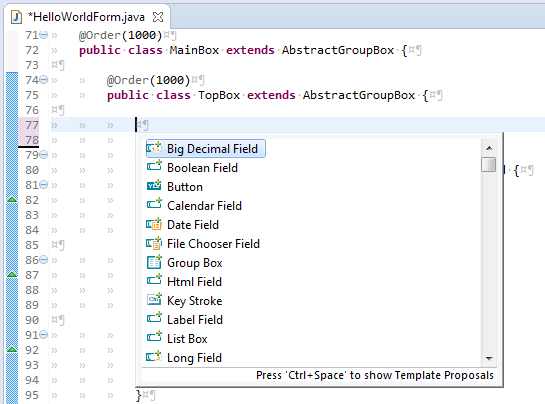Viewport: 545px width, 404px height.
Task: Click the Group Box proposal icon
Action: (x=154, y=262)
